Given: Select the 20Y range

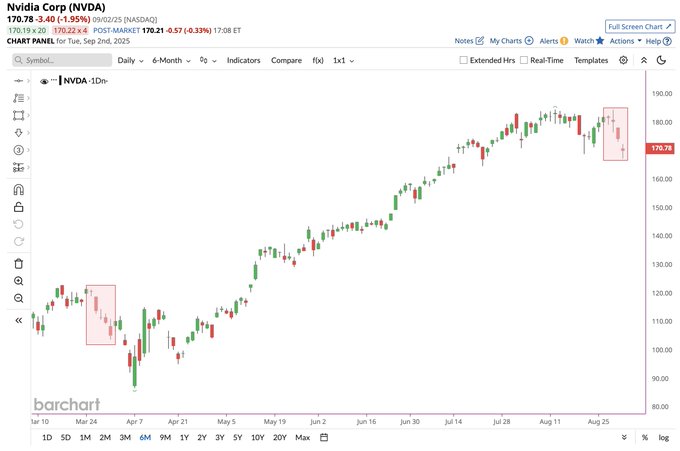Looking at the screenshot, I should click(x=280, y=438).
